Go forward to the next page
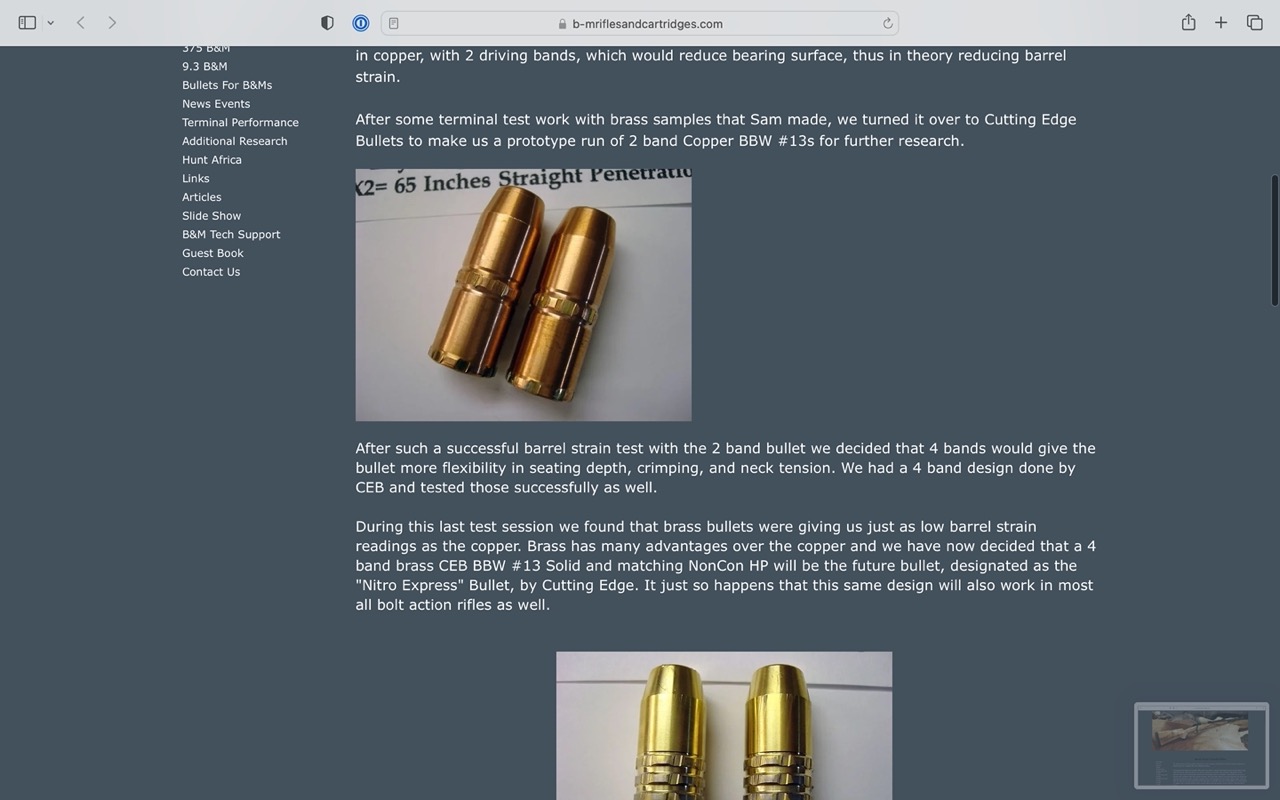The width and height of the screenshot is (1280, 800). click(x=112, y=23)
